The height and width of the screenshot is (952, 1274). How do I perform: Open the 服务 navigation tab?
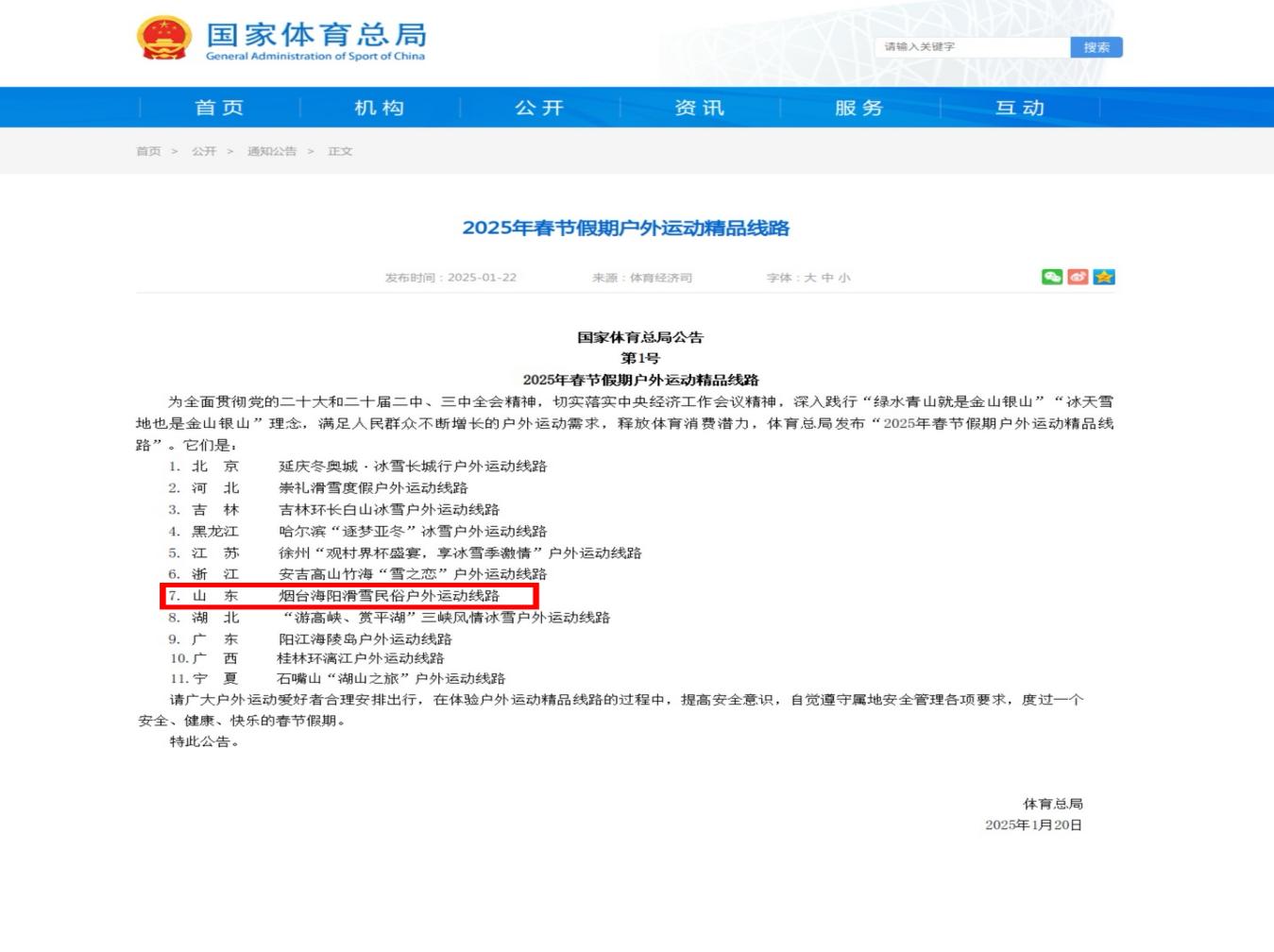click(x=859, y=108)
